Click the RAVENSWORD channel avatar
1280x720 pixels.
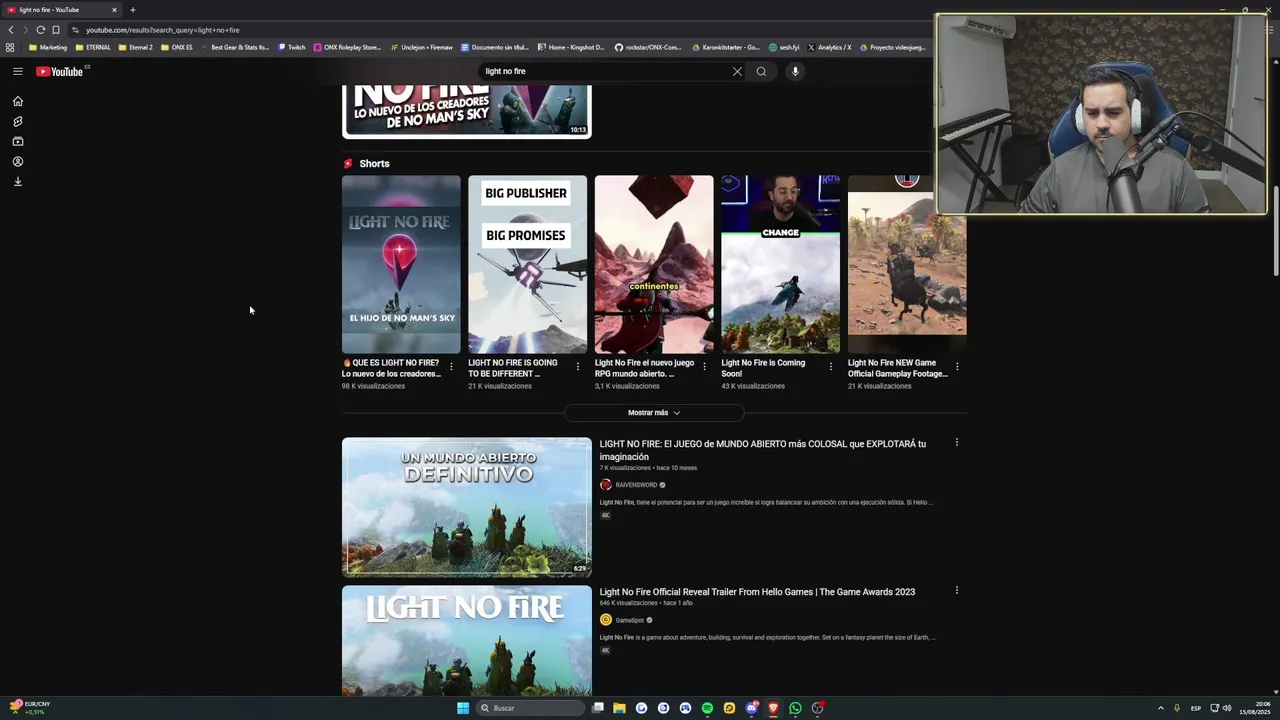pyautogui.click(x=605, y=485)
